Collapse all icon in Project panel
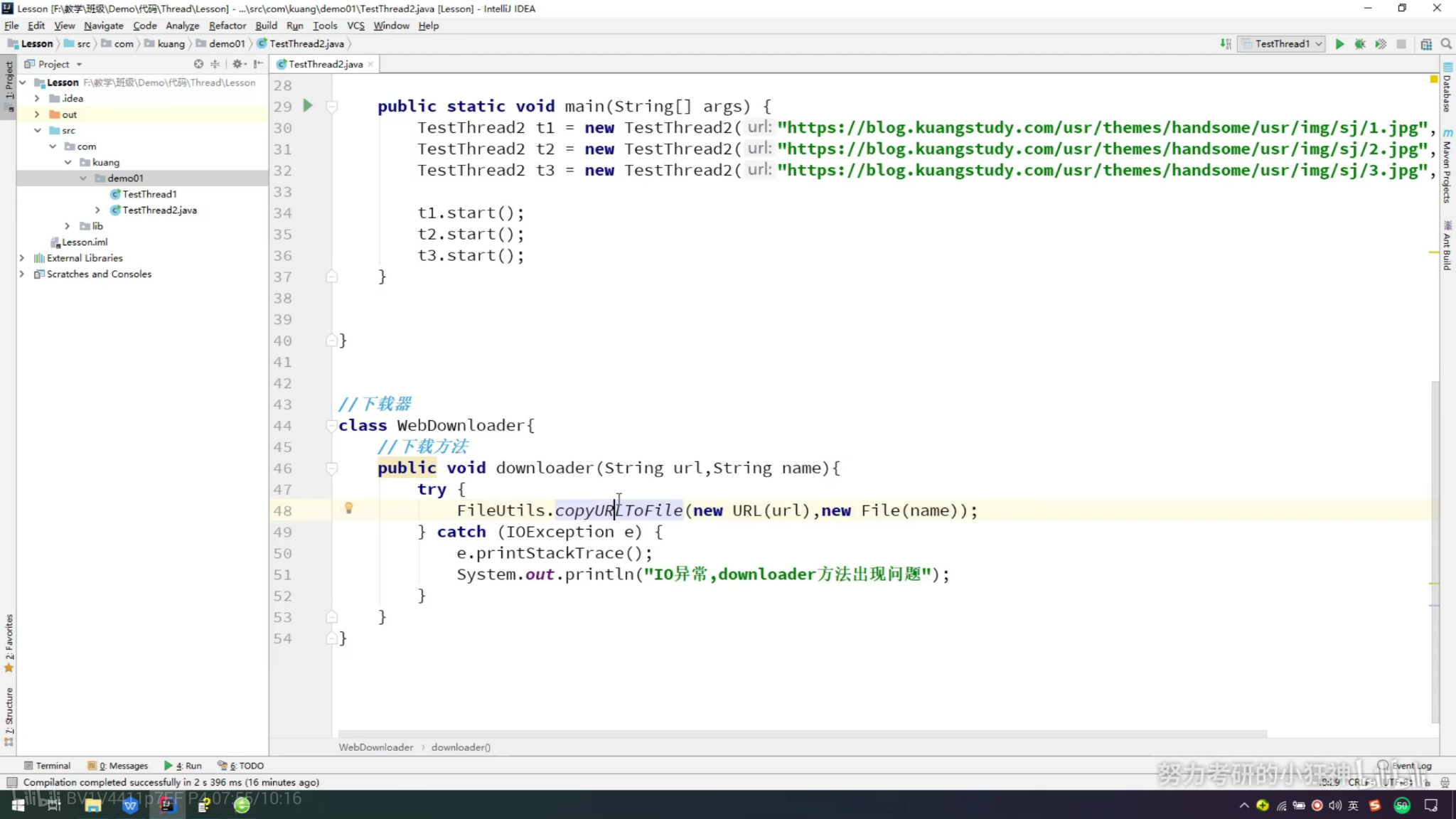 click(x=215, y=64)
